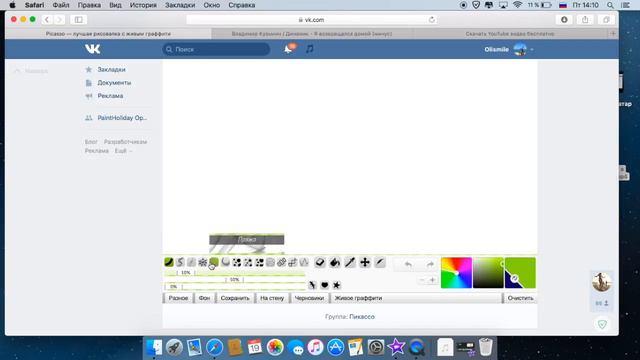
Task: Expand the Olismile profile menu
Action: pyautogui.click(x=509, y=49)
